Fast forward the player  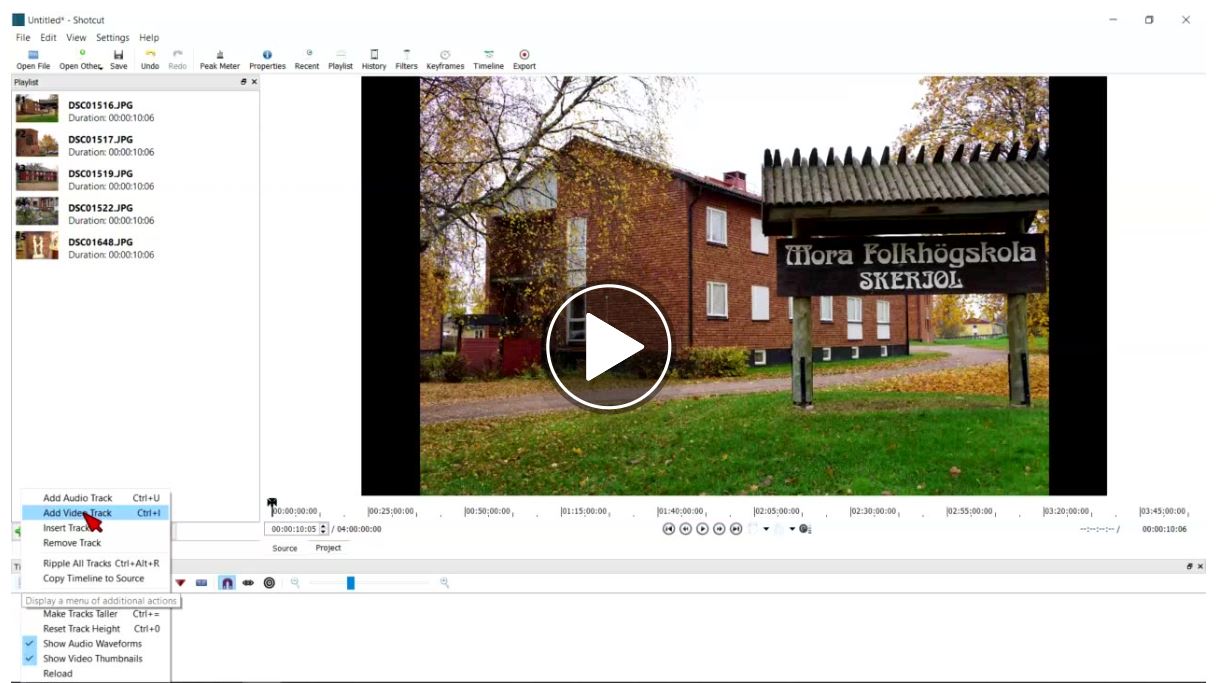719,529
